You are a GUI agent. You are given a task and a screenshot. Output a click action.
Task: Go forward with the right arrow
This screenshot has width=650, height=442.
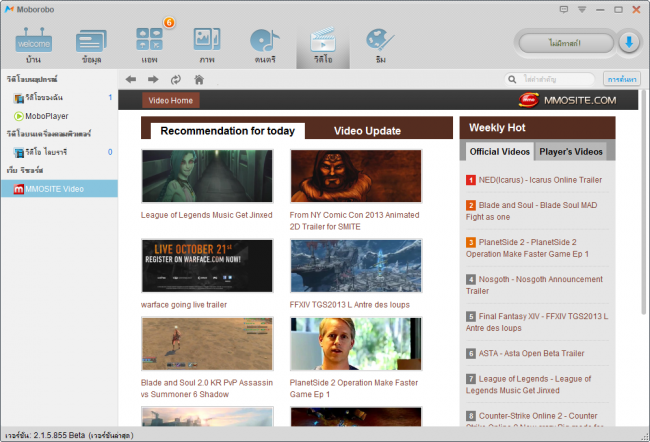click(x=153, y=79)
